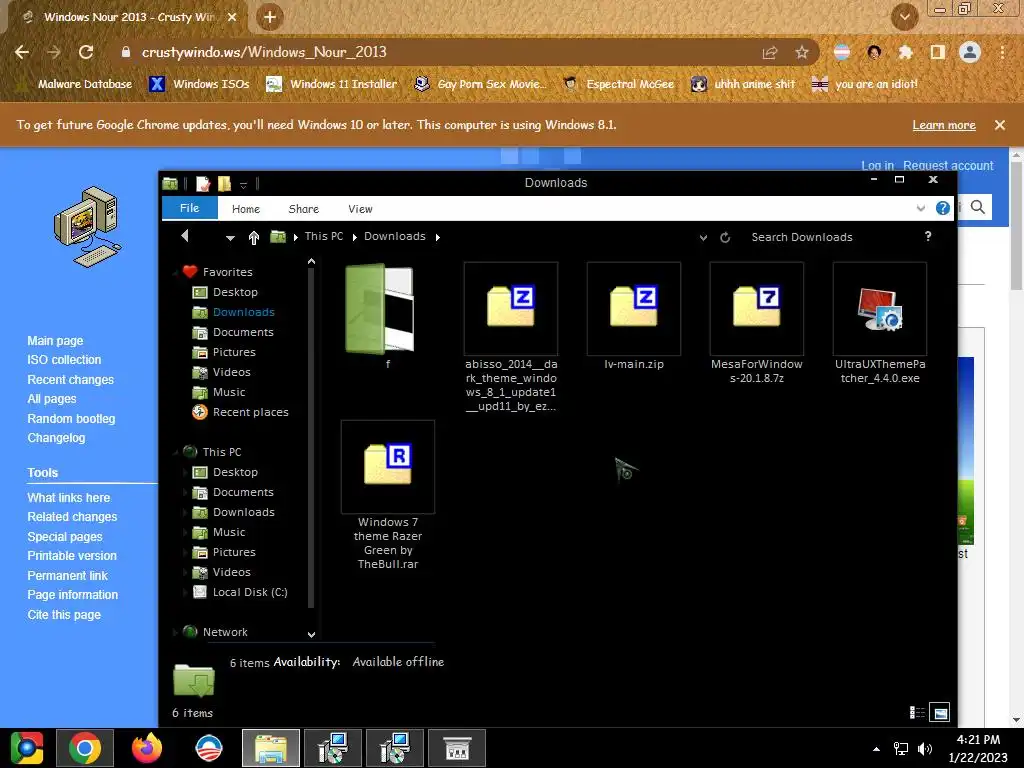
Task: Select Pictures under Favorites
Action: [x=224, y=352]
